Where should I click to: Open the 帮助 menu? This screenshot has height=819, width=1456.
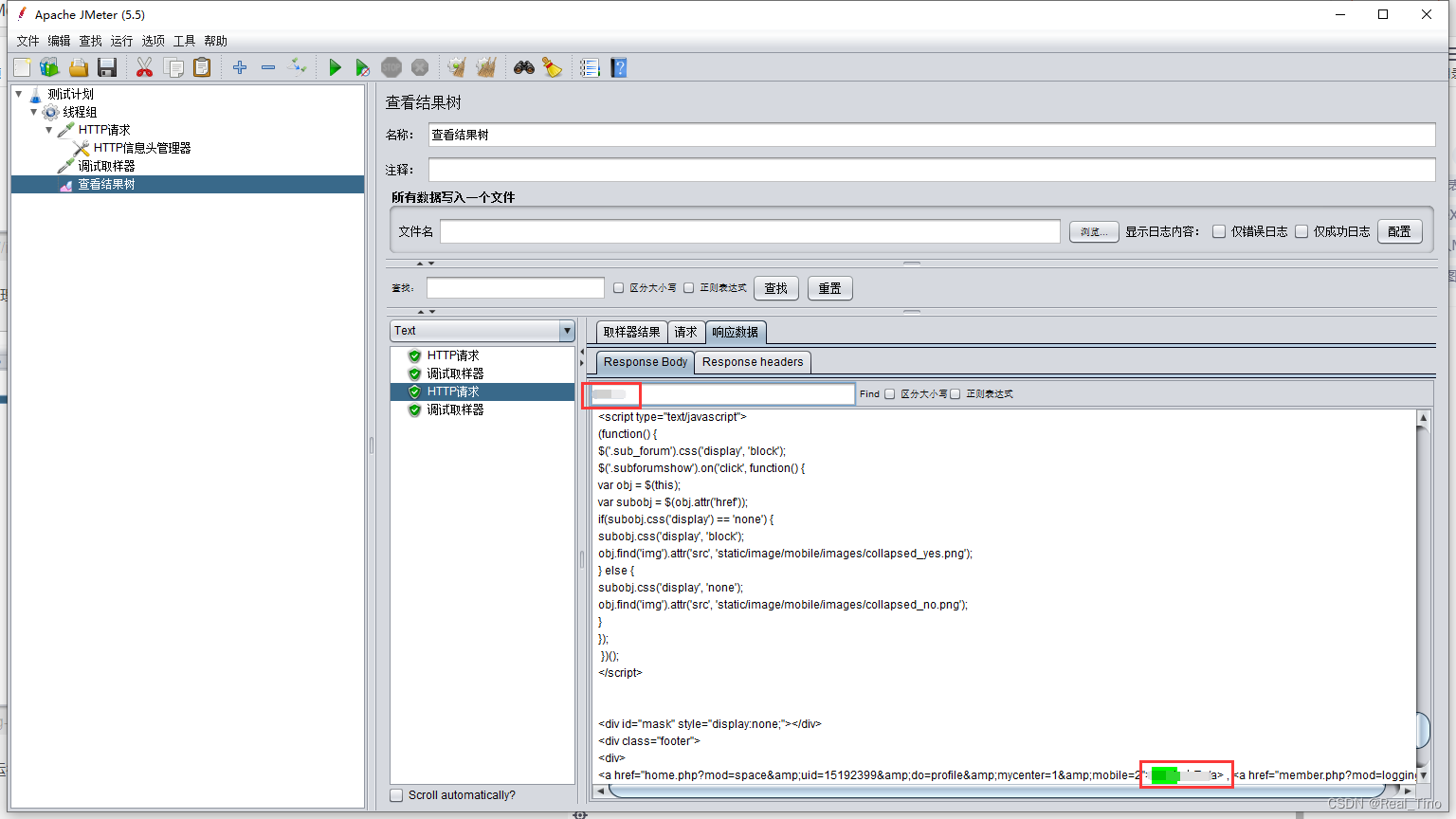coord(215,41)
